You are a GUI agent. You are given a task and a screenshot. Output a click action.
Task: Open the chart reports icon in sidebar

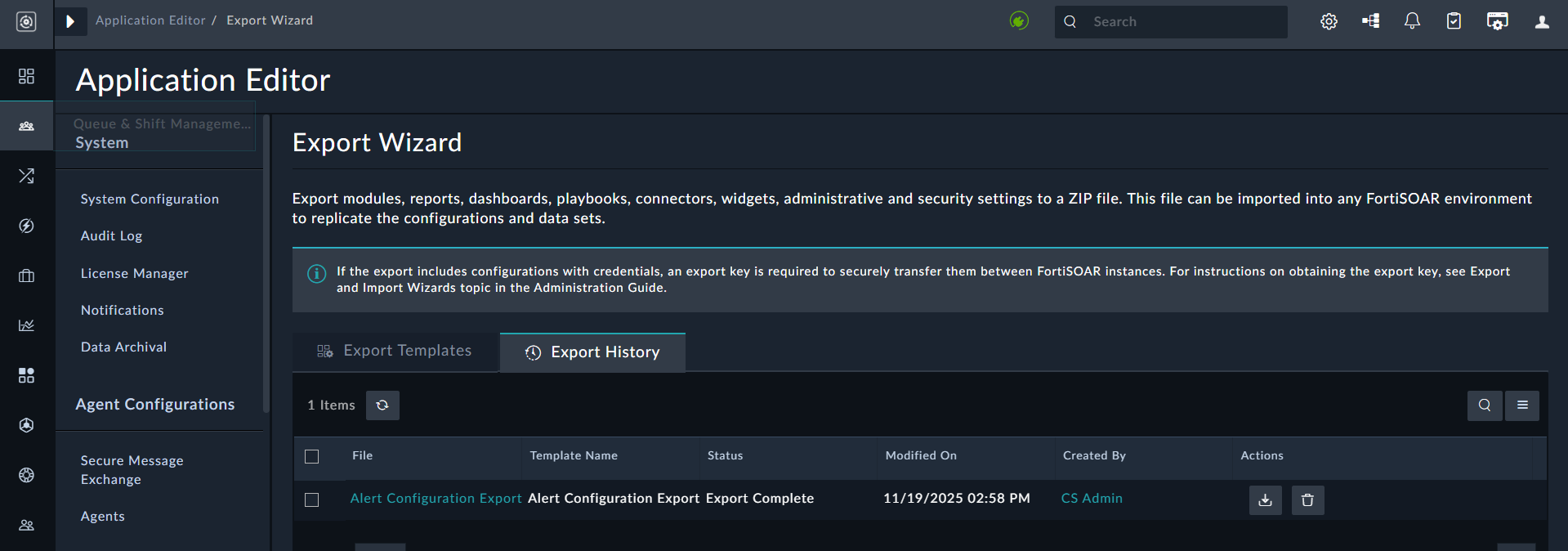26,325
